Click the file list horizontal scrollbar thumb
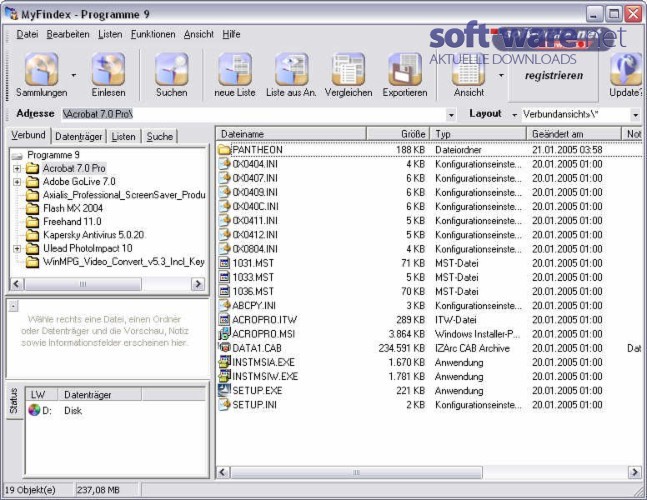 [356, 472]
